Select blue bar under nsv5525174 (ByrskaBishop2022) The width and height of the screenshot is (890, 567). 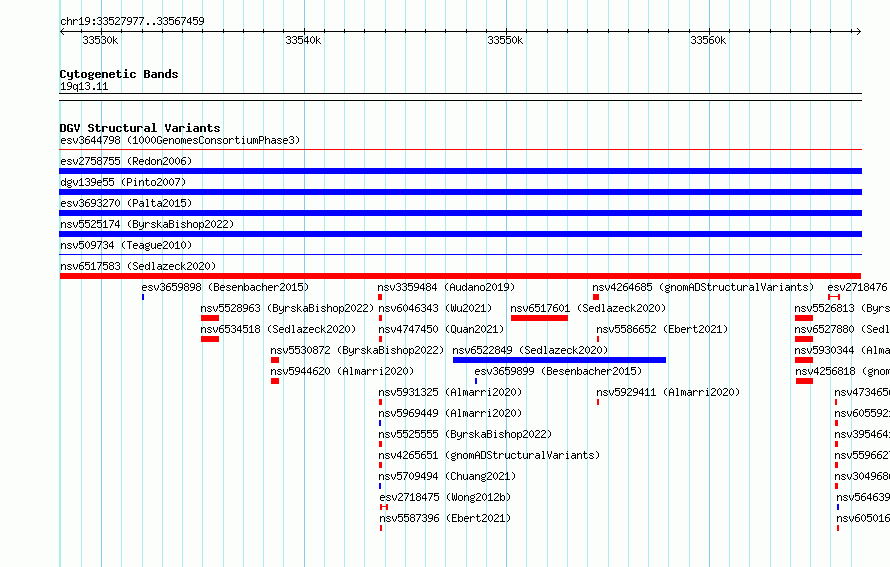click(x=460, y=234)
